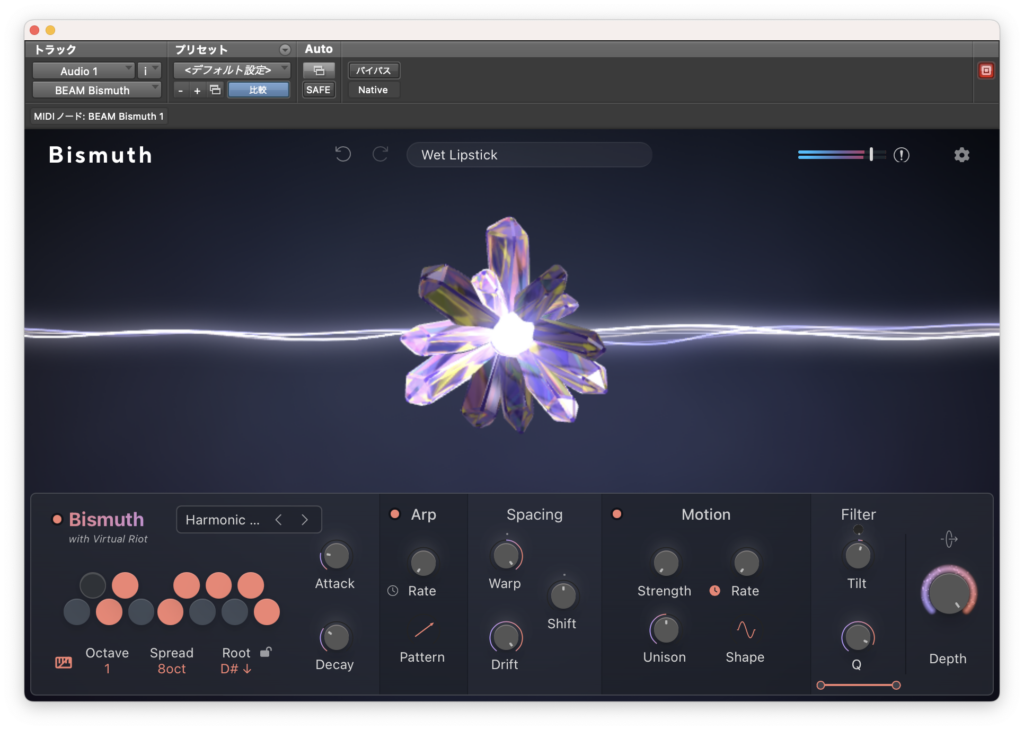Click the routing icon above the Depth knob
Viewport: 1024px width, 730px height.
click(x=949, y=539)
